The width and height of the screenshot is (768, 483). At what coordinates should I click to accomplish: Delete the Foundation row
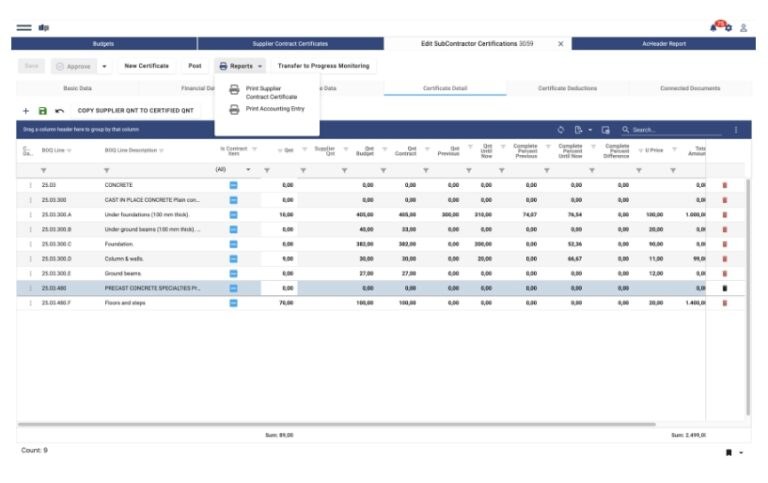(725, 244)
